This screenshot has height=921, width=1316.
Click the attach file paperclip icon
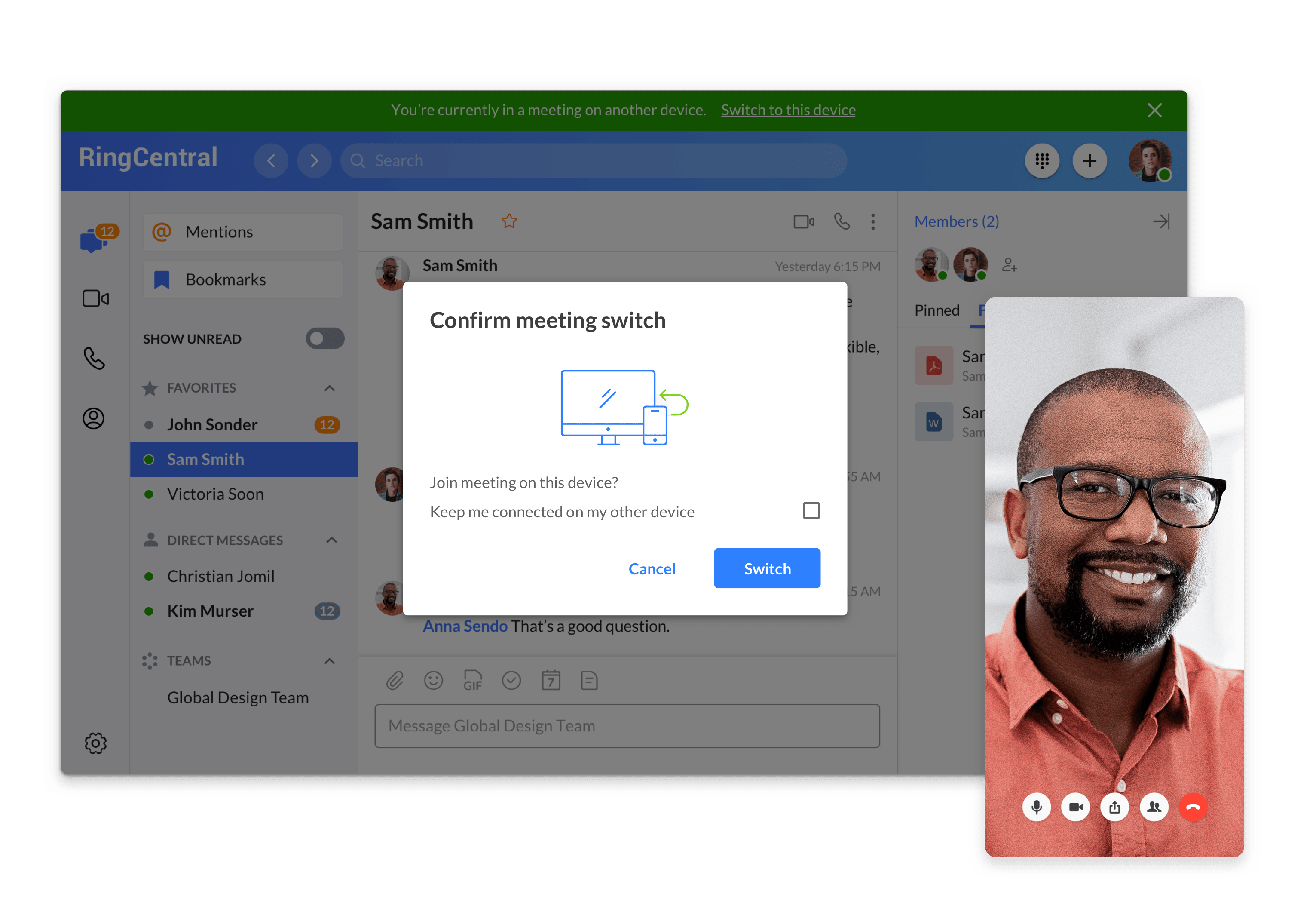tap(395, 681)
